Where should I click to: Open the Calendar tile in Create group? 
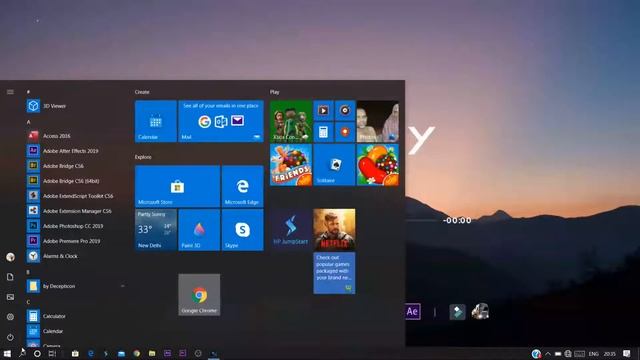(156, 121)
